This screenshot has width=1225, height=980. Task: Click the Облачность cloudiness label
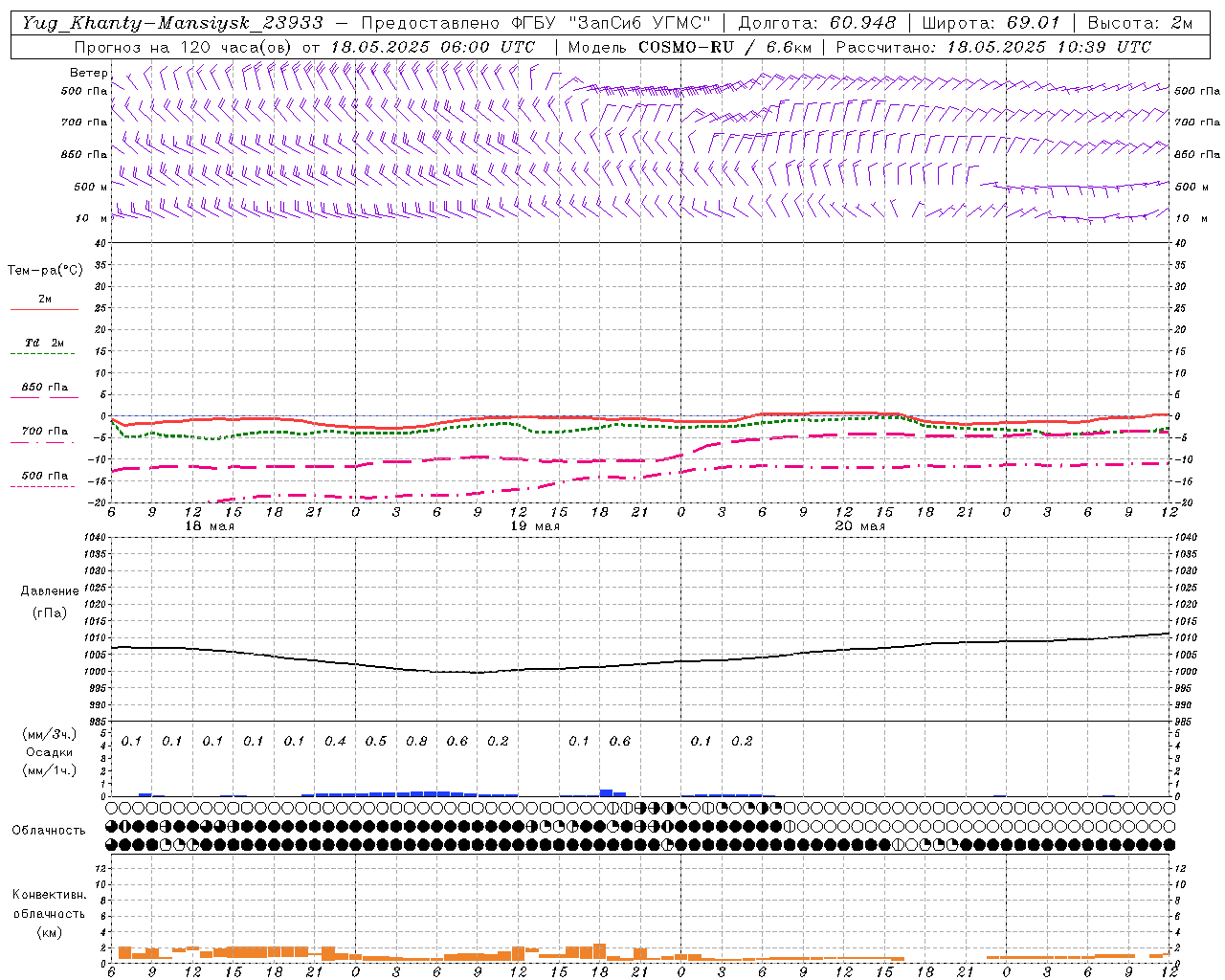(49, 831)
